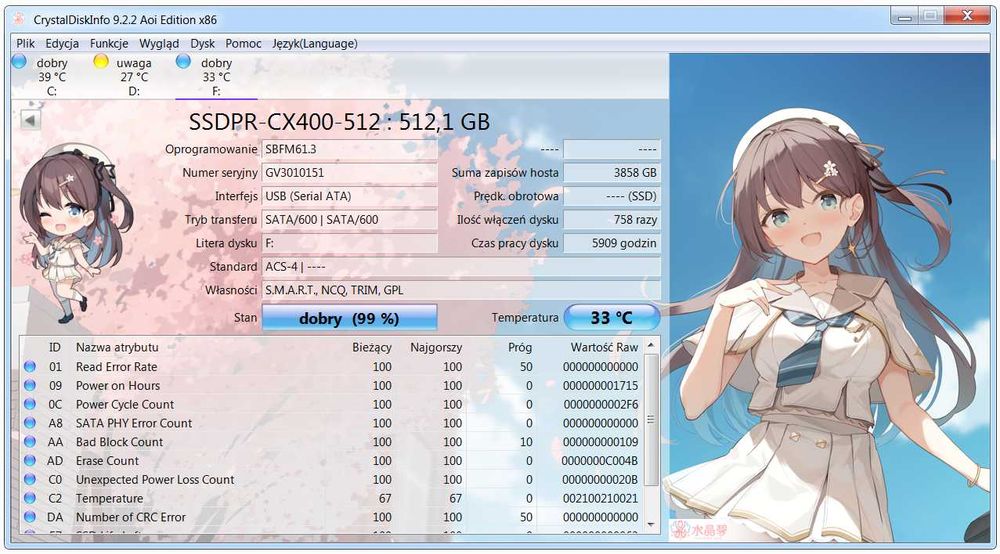Open the Wygląd menu
Viewport: 1000px width, 554px height.
[159, 43]
